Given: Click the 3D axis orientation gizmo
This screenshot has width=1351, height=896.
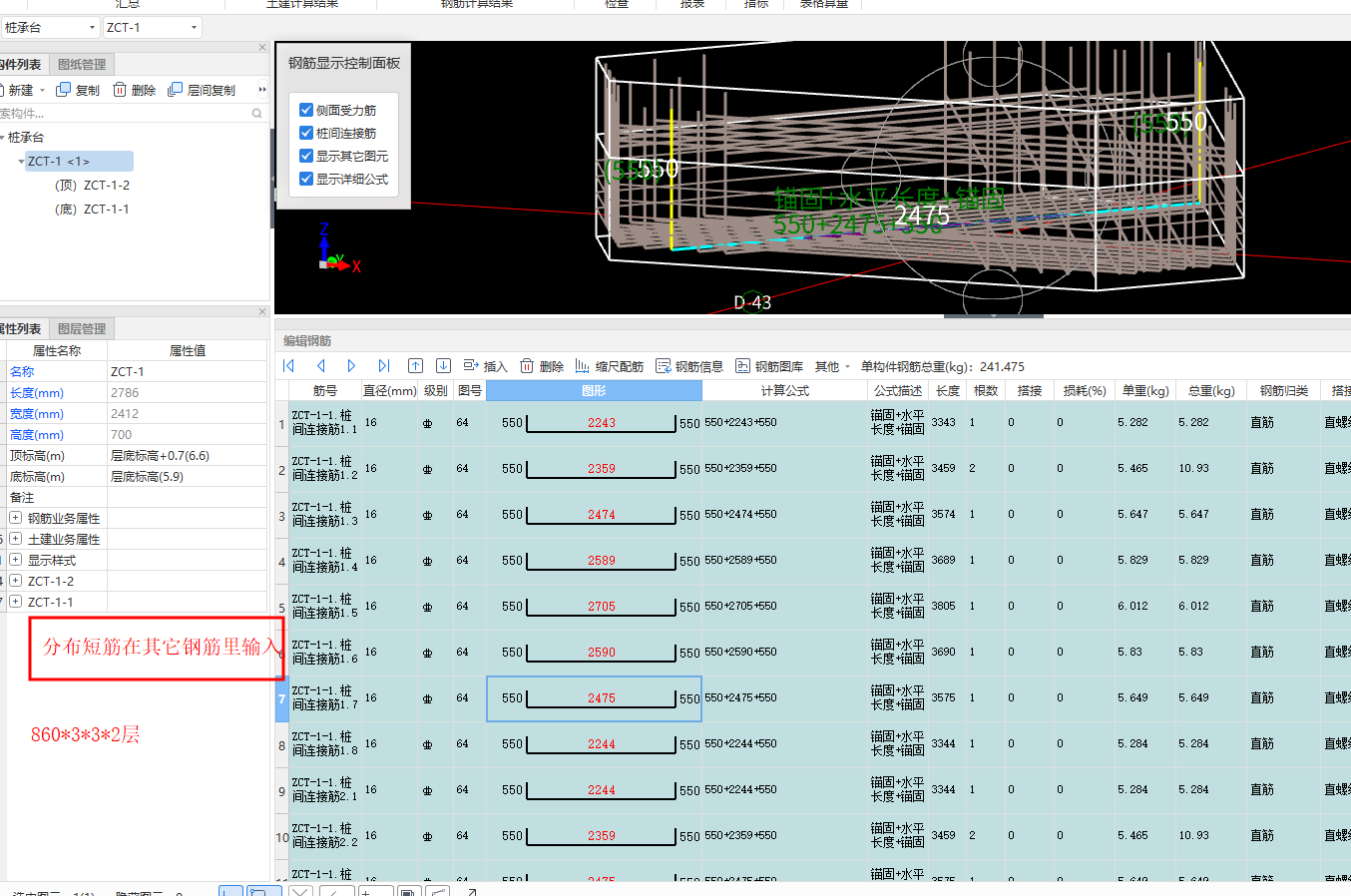Looking at the screenshot, I should [x=337, y=248].
